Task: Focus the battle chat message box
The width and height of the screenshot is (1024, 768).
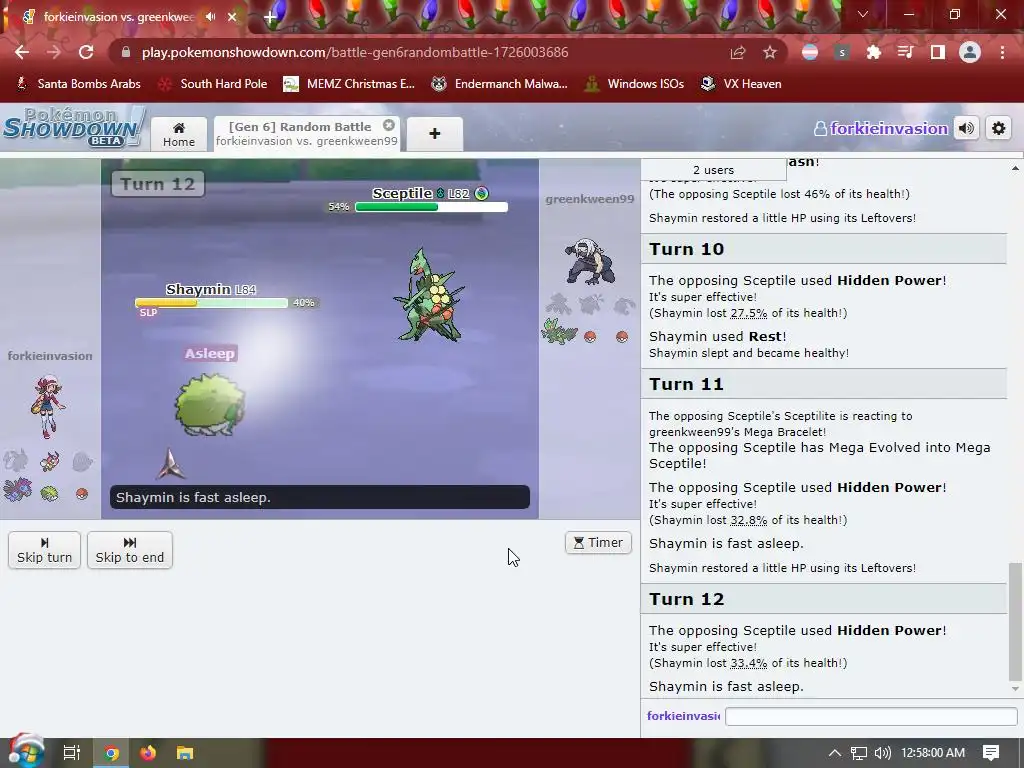Action: tap(871, 716)
